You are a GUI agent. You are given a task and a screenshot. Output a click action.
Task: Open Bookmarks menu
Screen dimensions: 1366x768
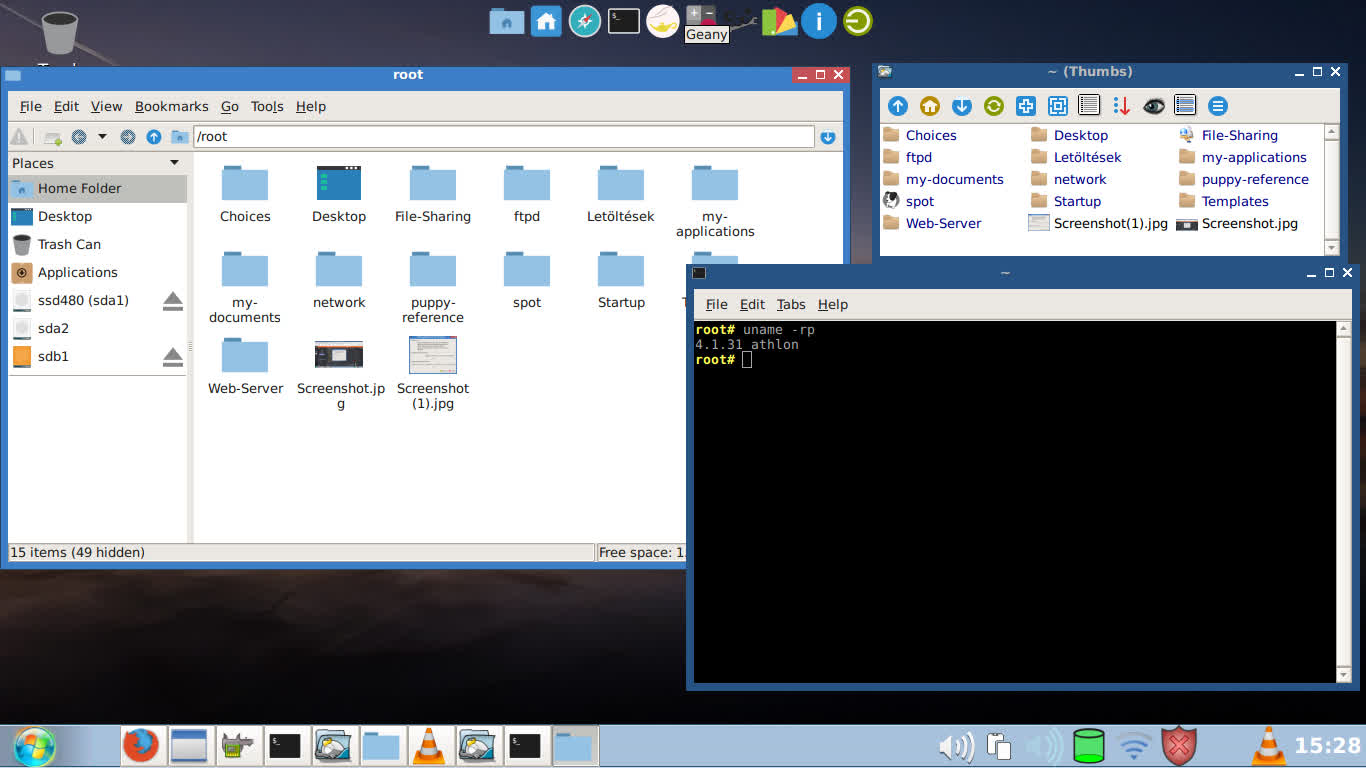coord(172,106)
